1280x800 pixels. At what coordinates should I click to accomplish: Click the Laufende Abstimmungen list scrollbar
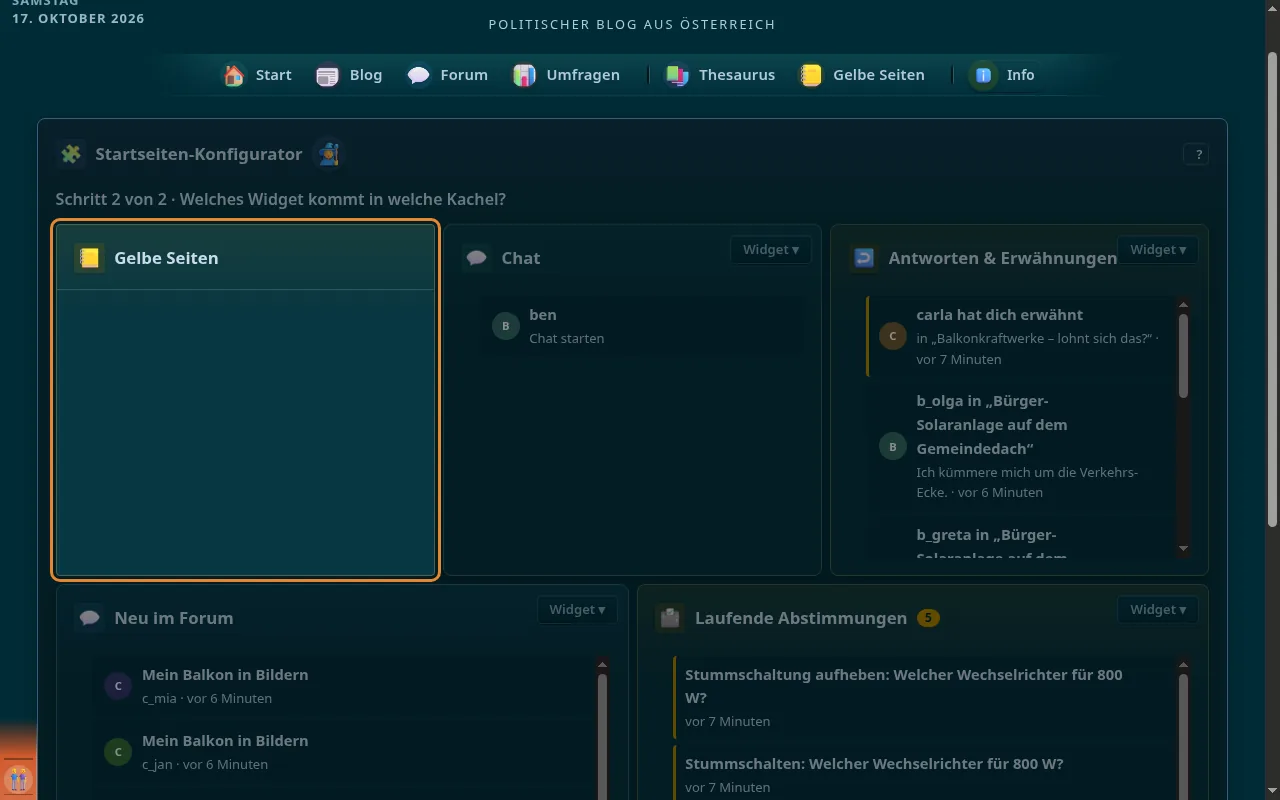tap(1184, 735)
